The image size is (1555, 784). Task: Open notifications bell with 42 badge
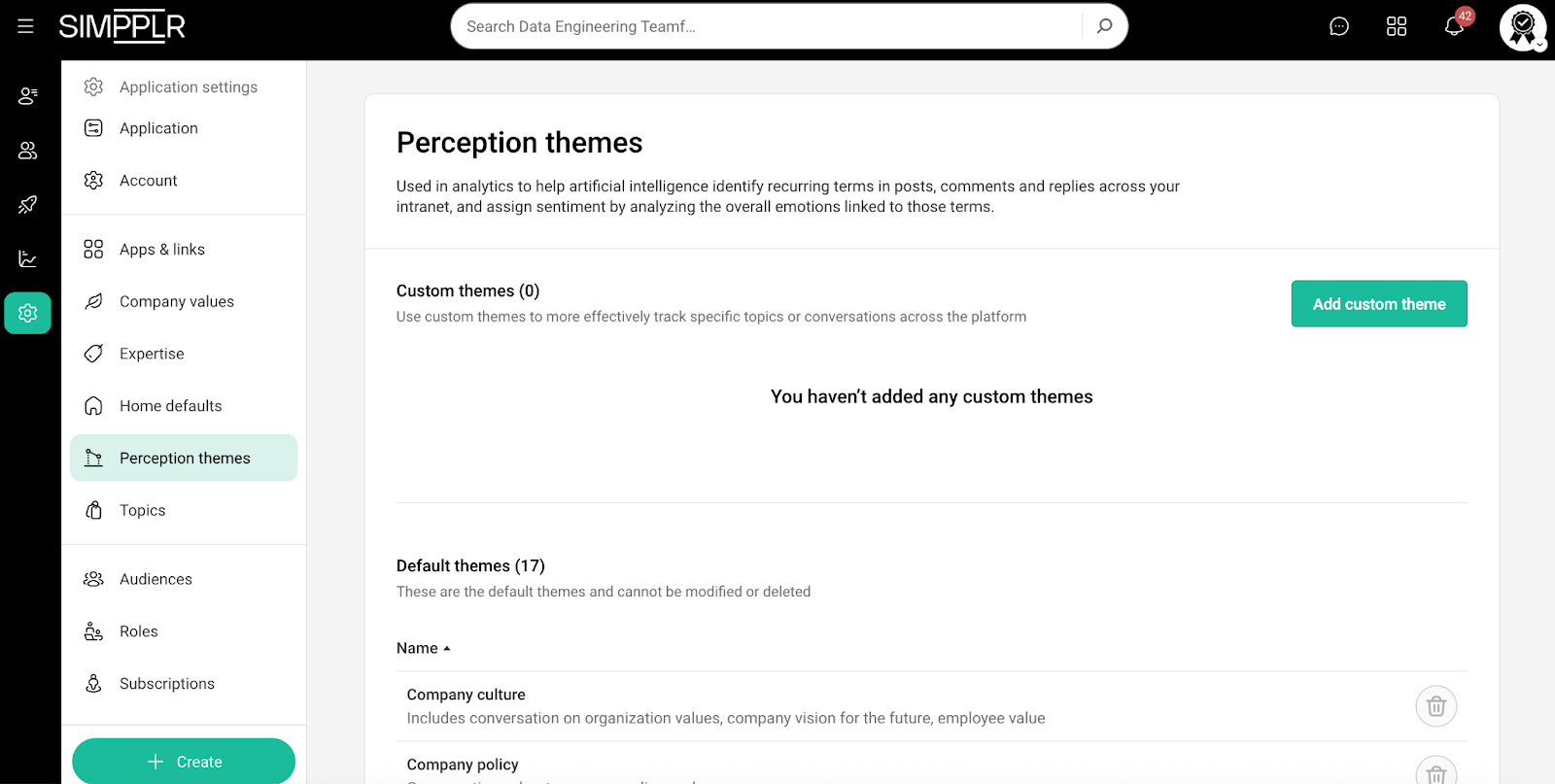click(1454, 26)
